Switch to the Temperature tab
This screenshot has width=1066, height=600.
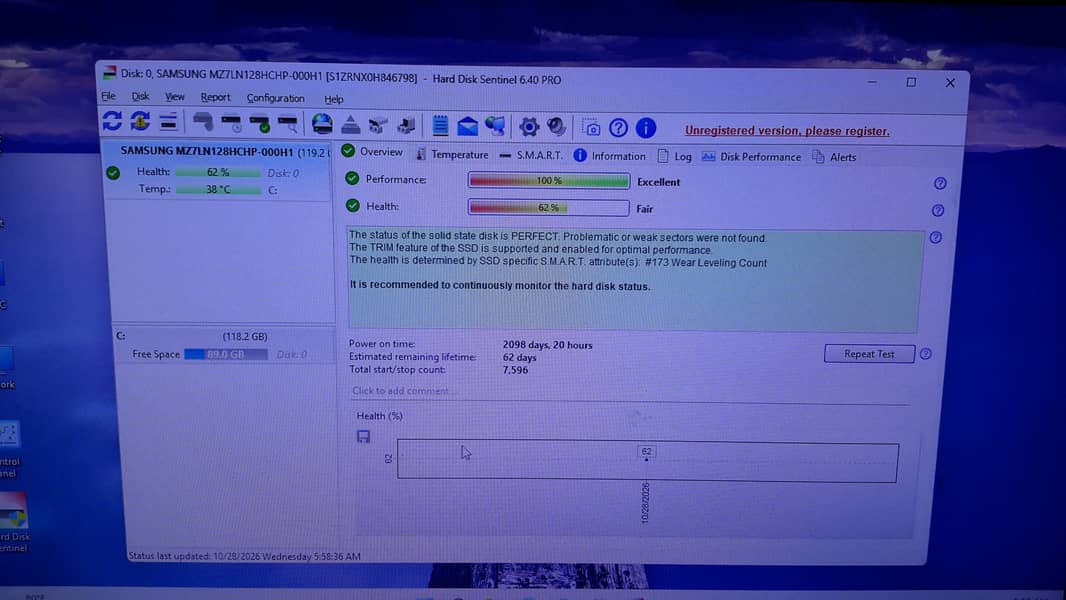(x=452, y=154)
